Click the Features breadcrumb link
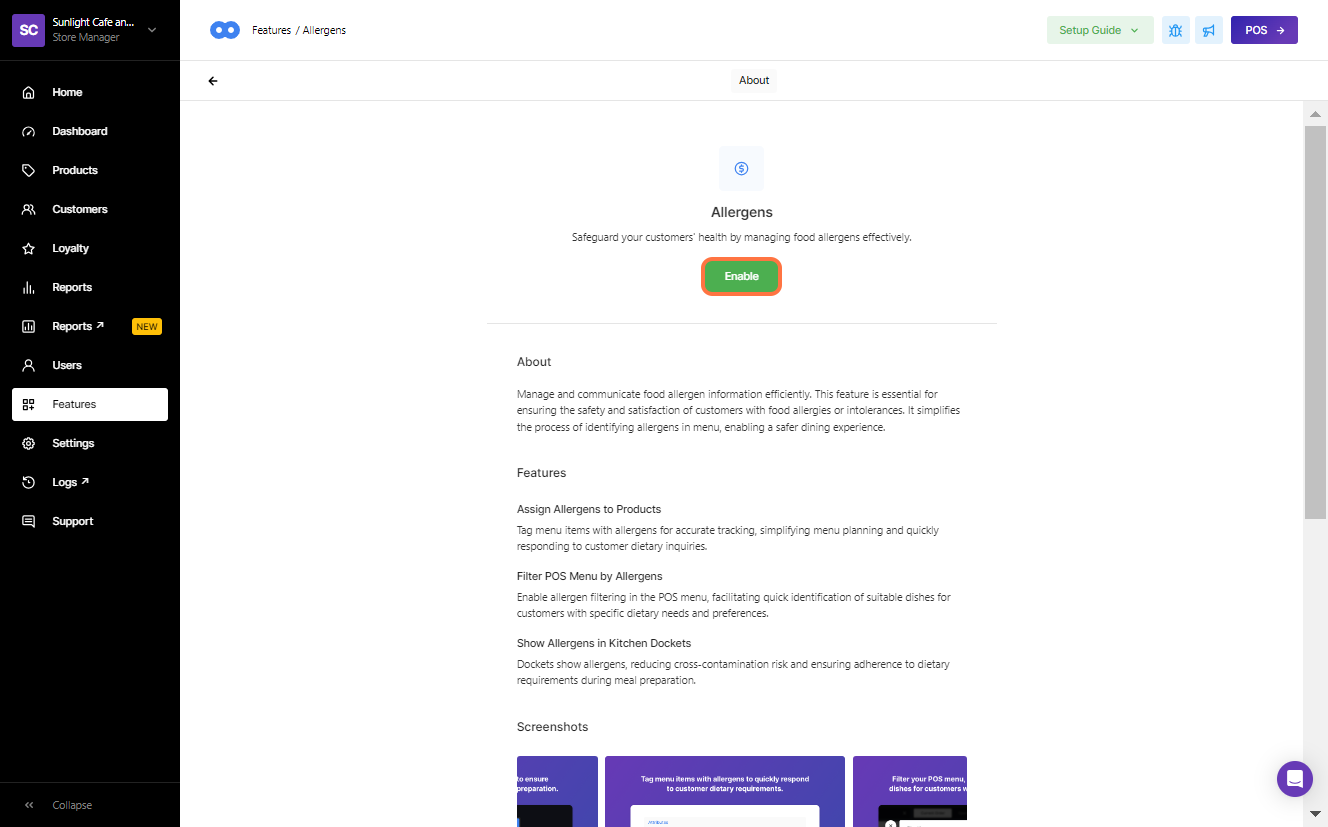Viewport: 1328px width, 827px height. point(271,30)
